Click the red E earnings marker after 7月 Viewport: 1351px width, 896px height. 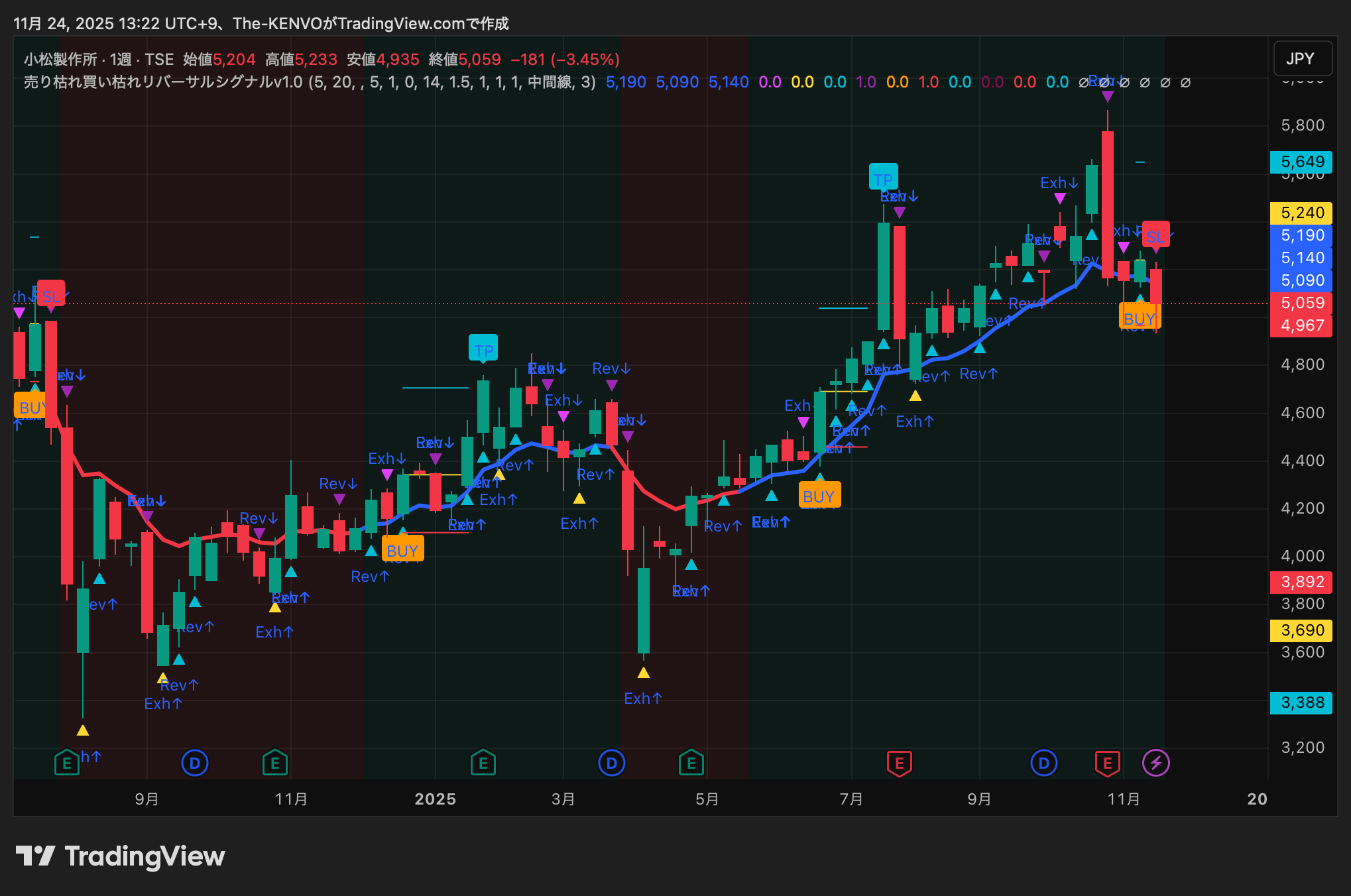(899, 763)
